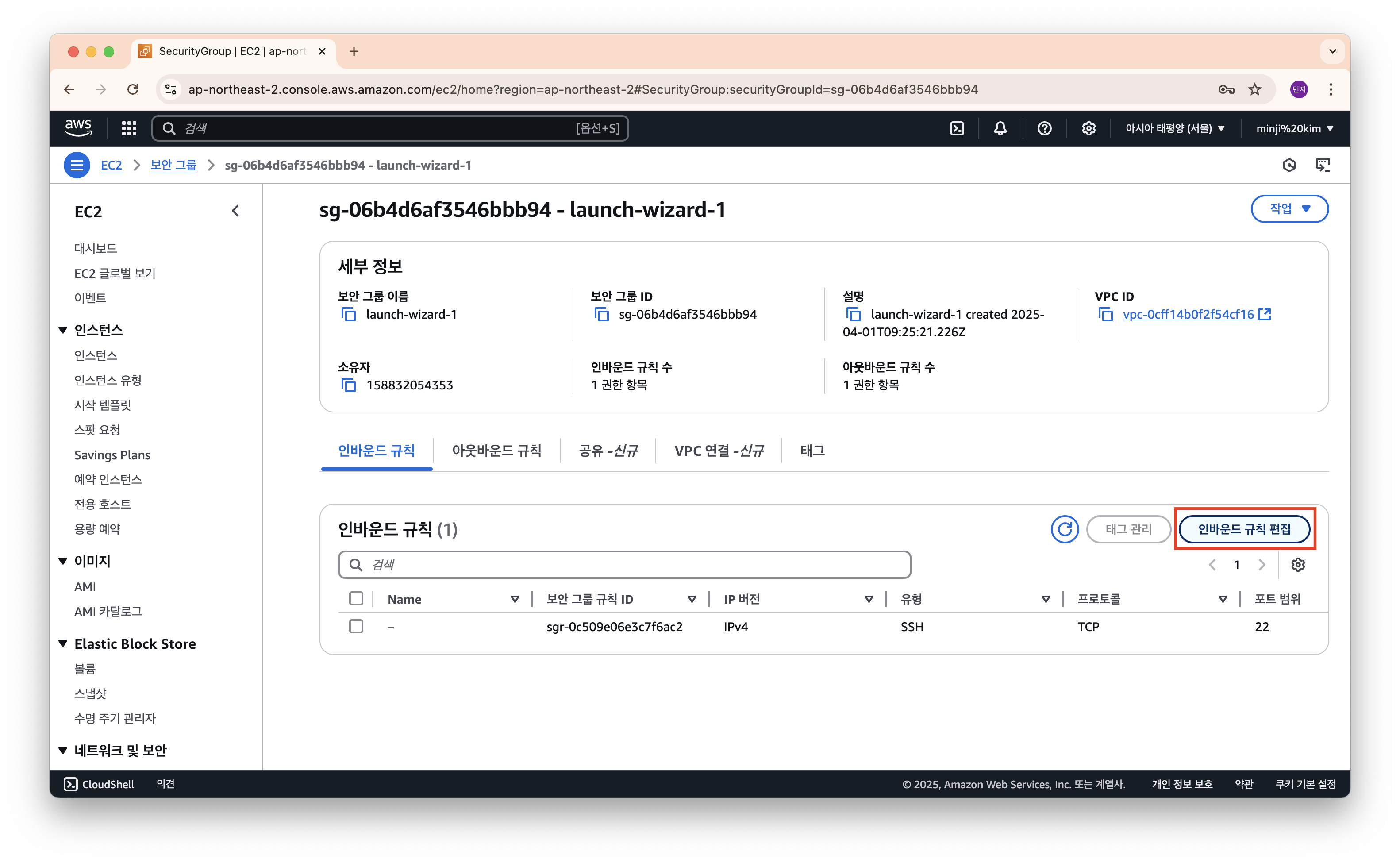Copy the security group name launch-wizard-1
Image resolution: width=1400 pixels, height=863 pixels.
348,315
